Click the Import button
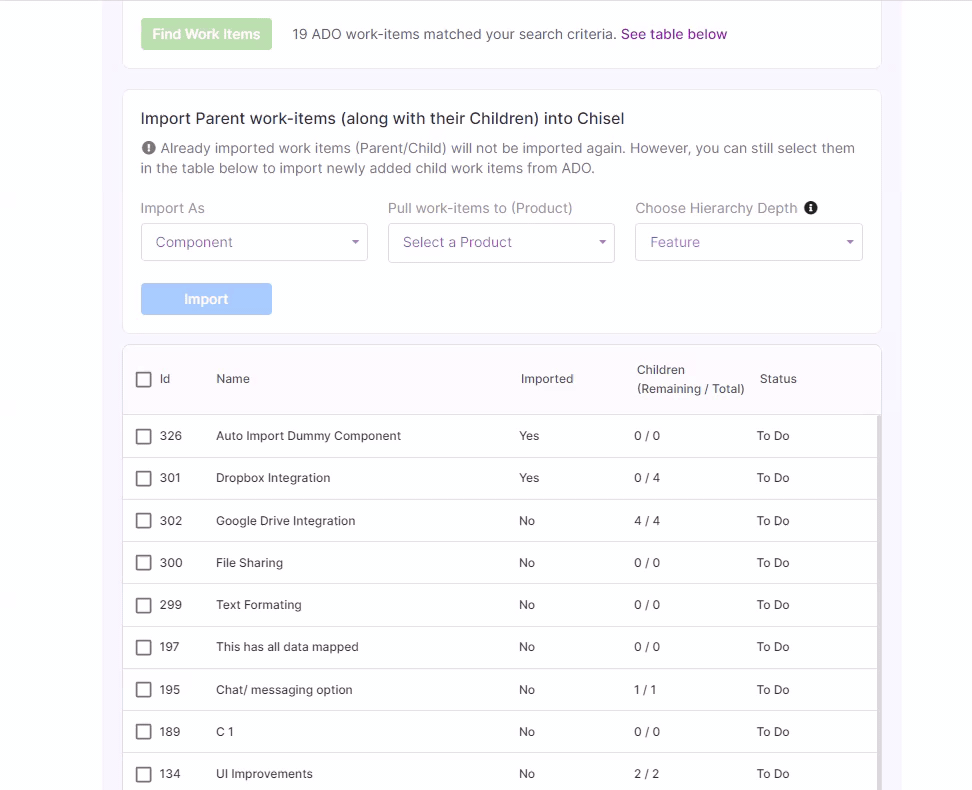 point(206,299)
